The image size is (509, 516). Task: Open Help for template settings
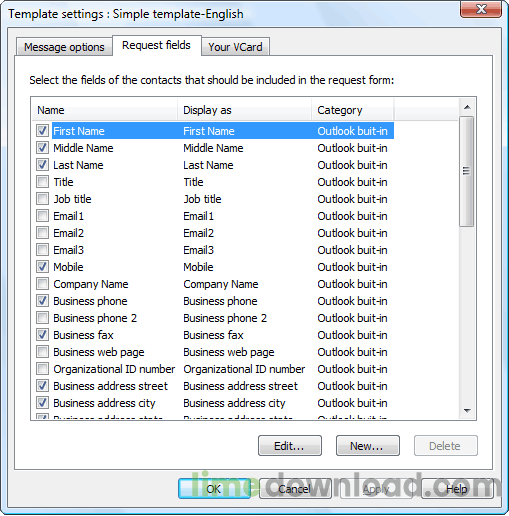click(x=457, y=489)
